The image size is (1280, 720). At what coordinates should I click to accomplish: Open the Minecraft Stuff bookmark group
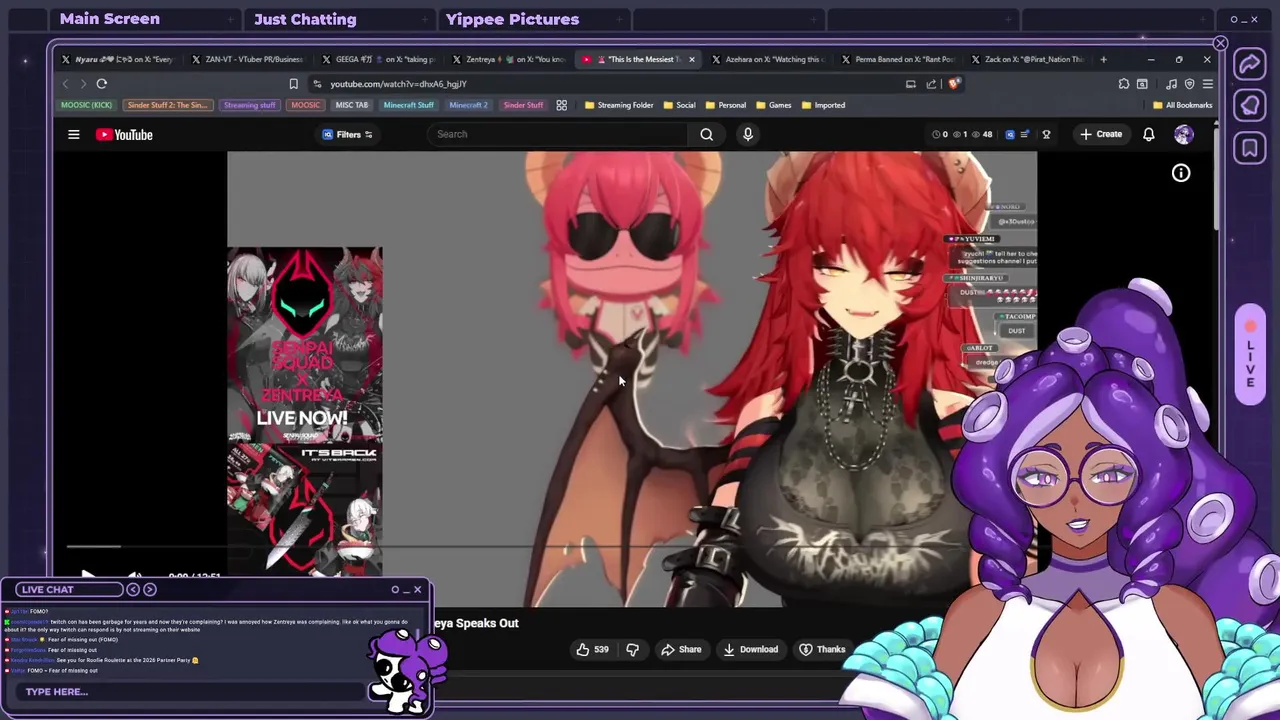pyautogui.click(x=408, y=105)
